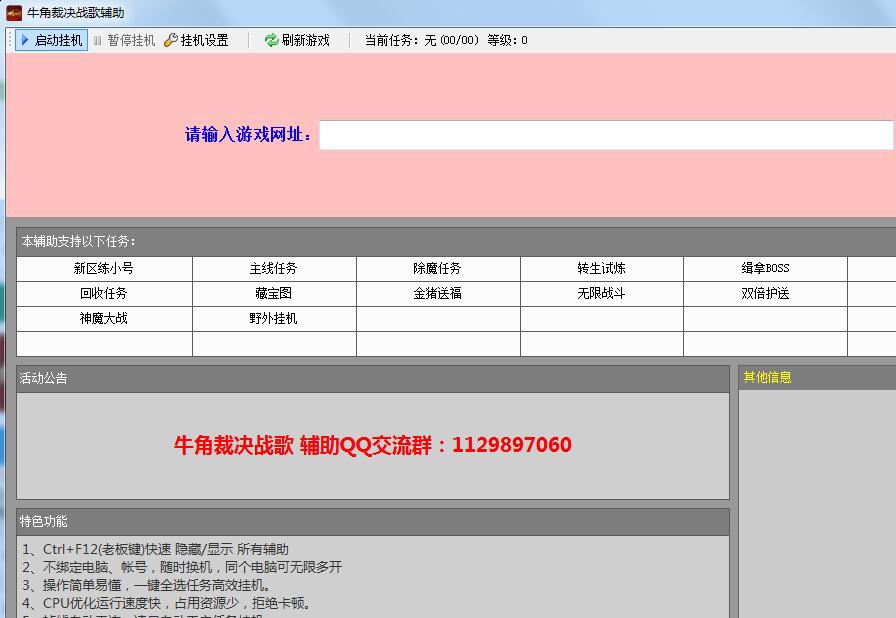
Task: Select the 缉拿BOSS task
Action: tap(765, 268)
